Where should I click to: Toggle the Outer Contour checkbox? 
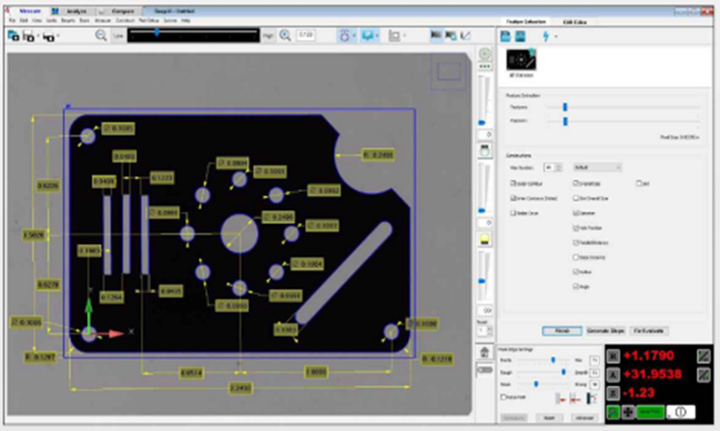tap(513, 183)
